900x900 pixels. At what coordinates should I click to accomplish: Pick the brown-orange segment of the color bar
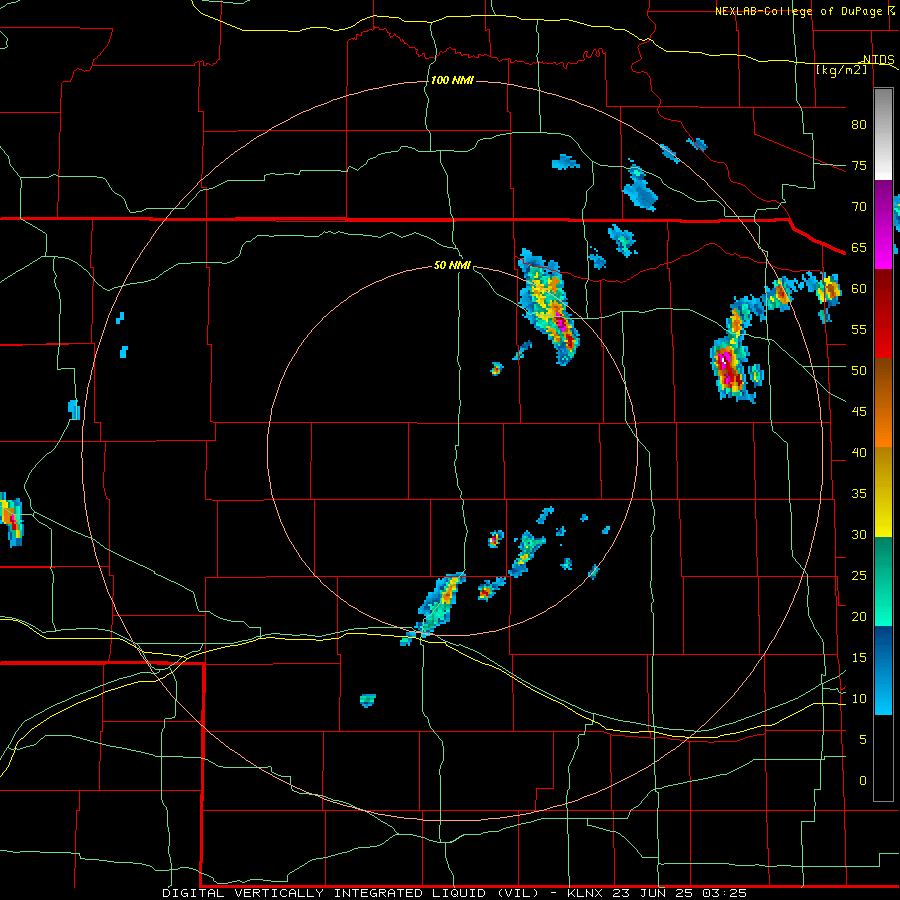tap(883, 402)
